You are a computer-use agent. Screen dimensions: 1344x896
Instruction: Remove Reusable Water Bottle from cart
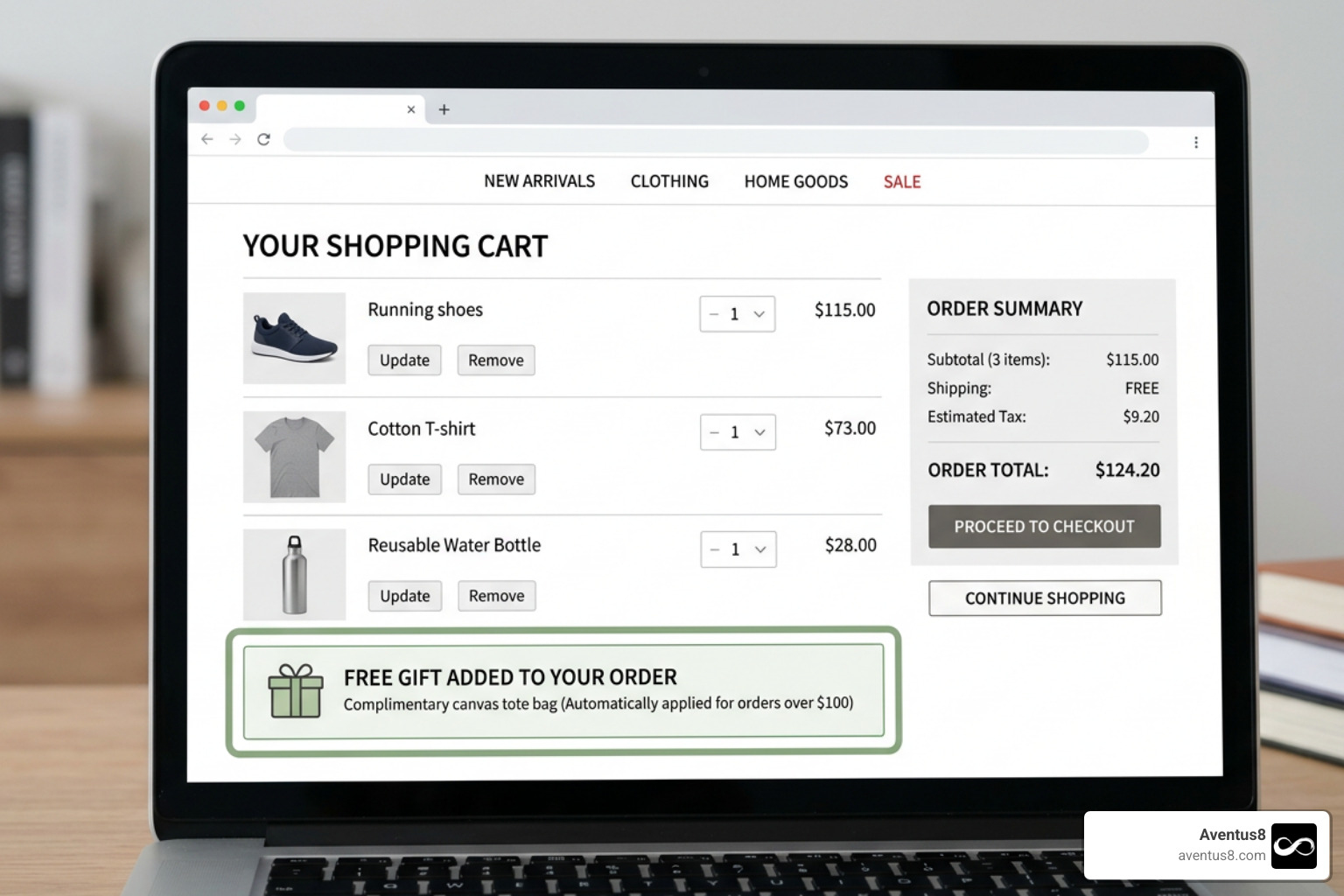click(x=497, y=596)
